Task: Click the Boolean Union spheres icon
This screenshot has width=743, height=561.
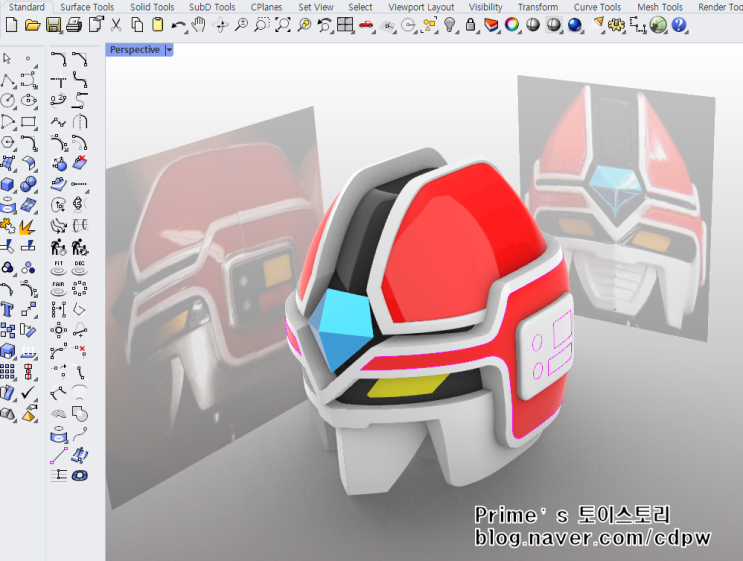Action: click(28, 184)
